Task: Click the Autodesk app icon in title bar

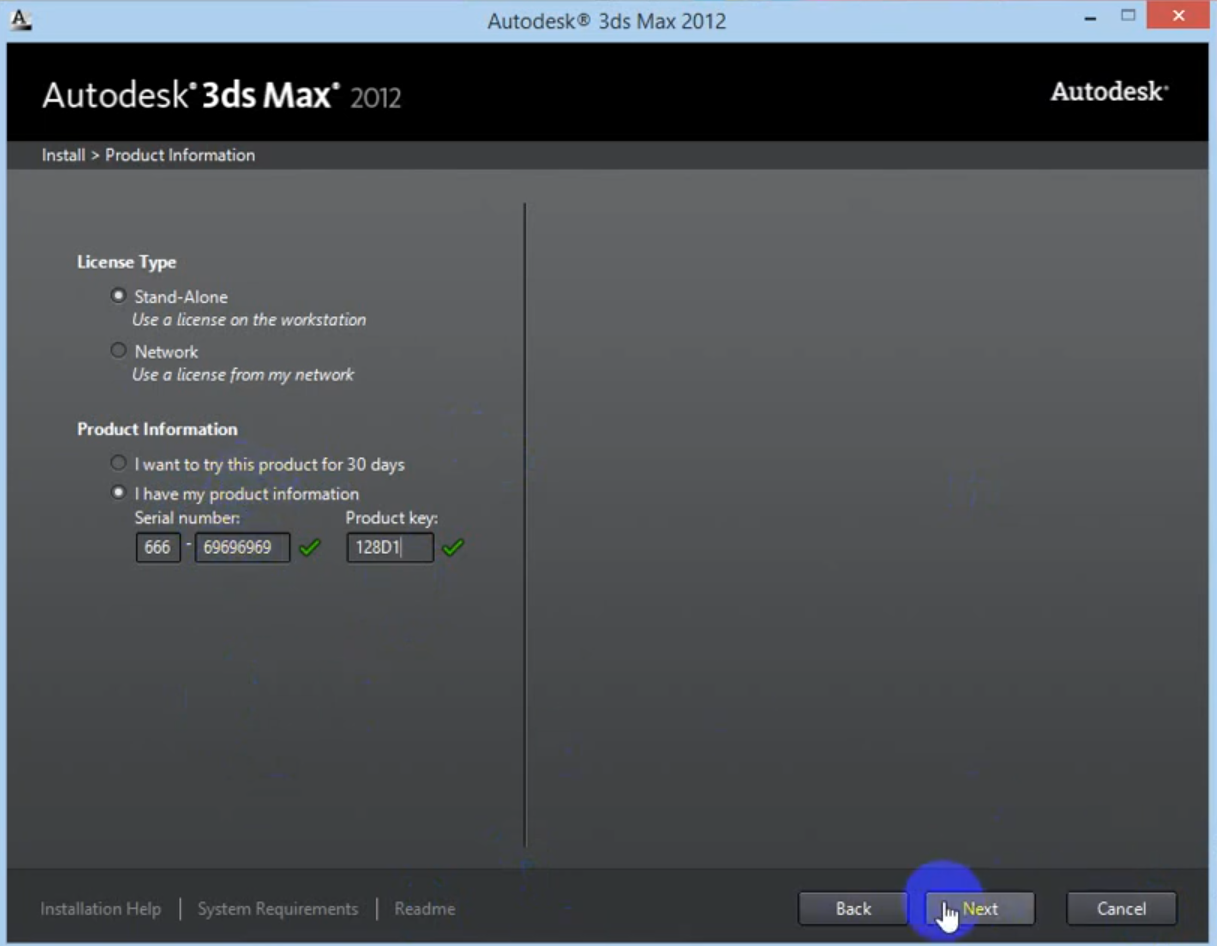Action: click(x=20, y=20)
